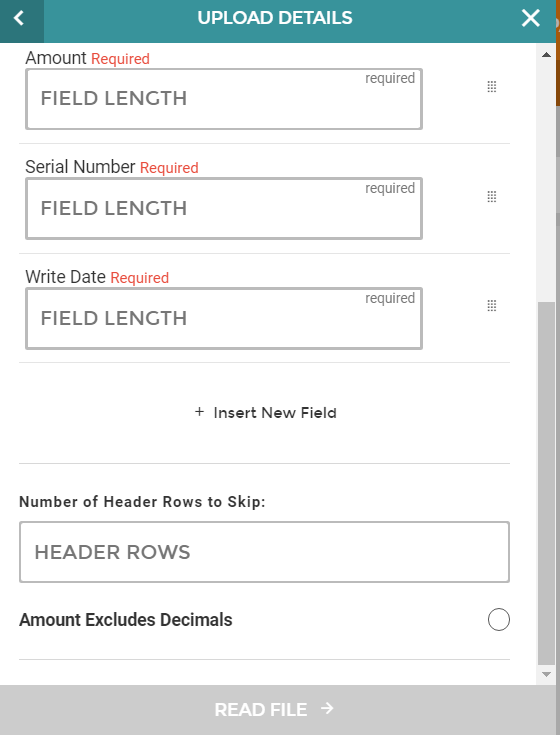The image size is (560, 735).
Task: Click the empty scrollbar track above thumb
Action: click(546, 181)
